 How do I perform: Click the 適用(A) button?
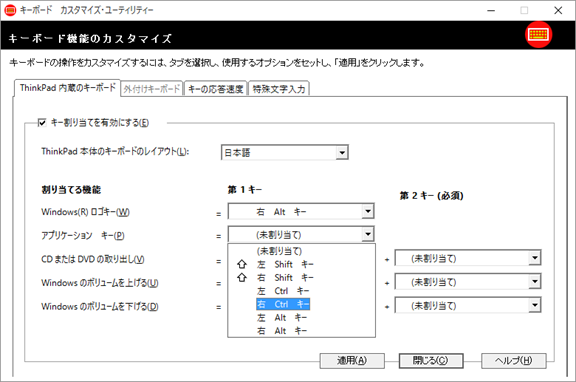352,361
